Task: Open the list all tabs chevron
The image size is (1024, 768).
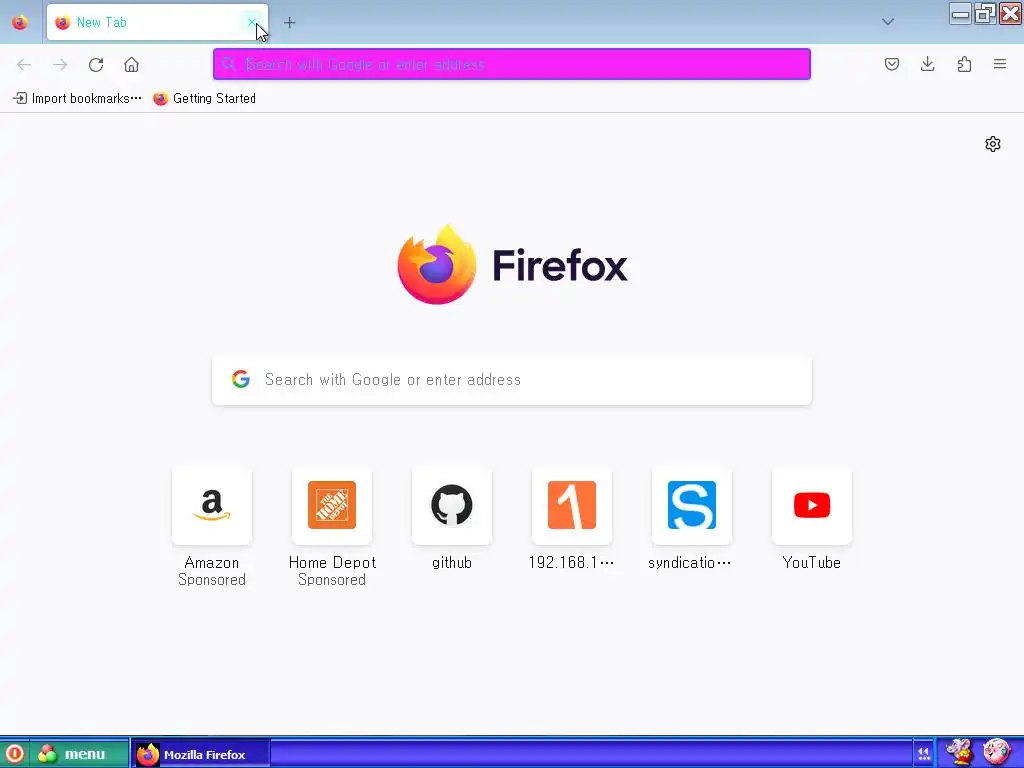Action: pos(888,22)
